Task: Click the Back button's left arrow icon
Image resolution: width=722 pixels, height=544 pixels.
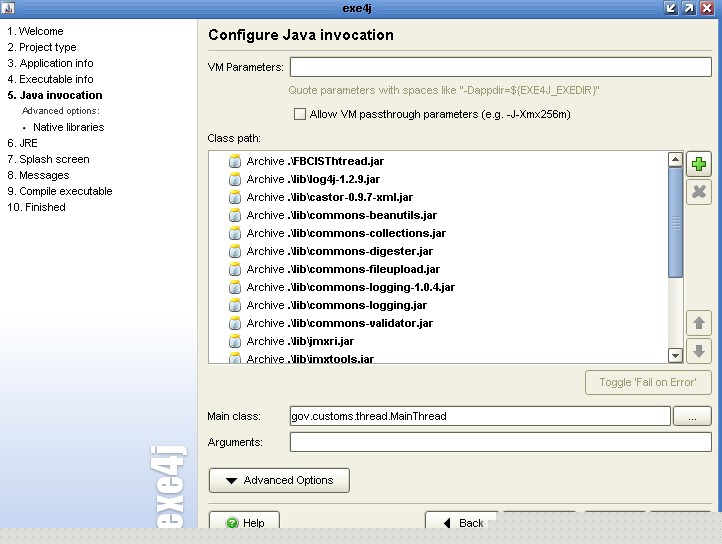Action: tap(447, 523)
